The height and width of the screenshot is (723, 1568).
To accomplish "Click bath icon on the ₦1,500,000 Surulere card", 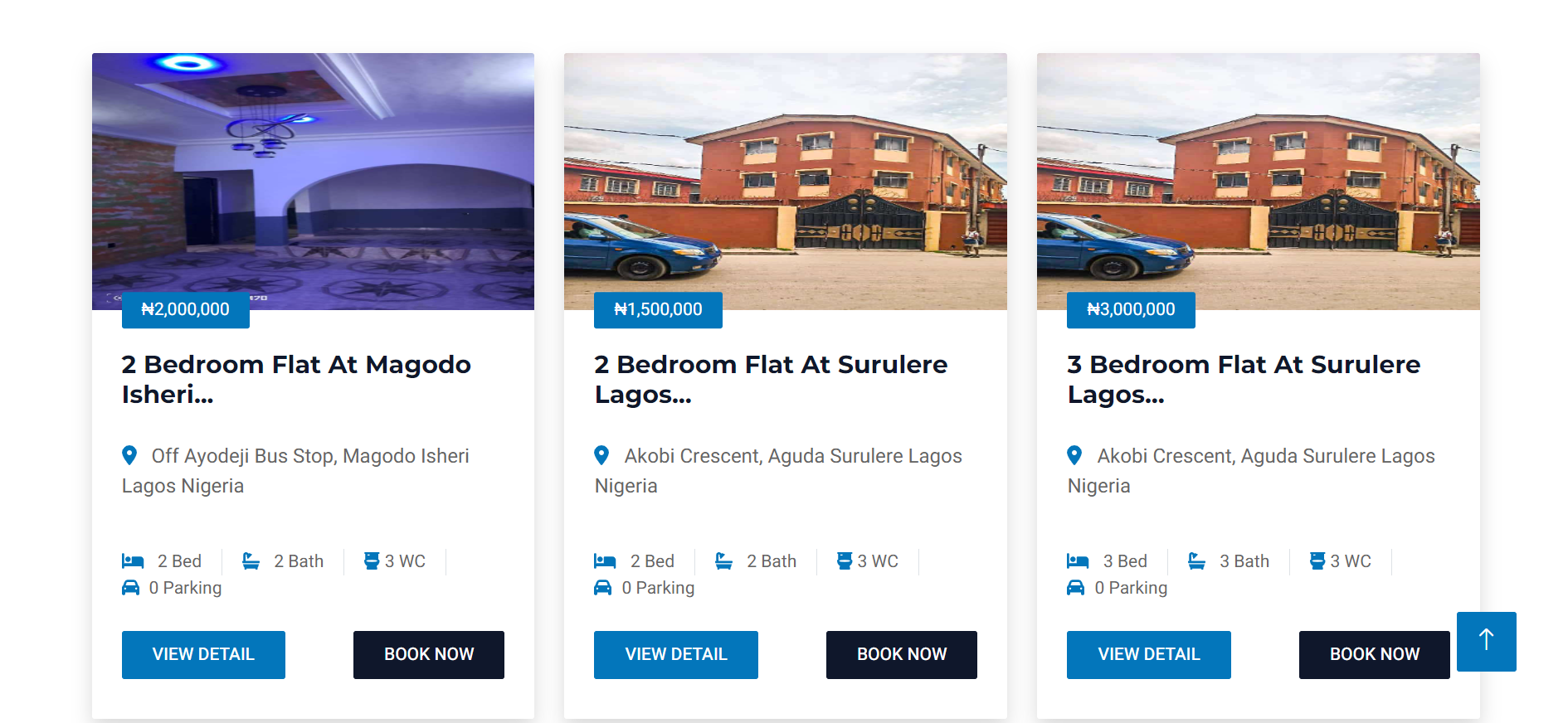I will pos(723,561).
